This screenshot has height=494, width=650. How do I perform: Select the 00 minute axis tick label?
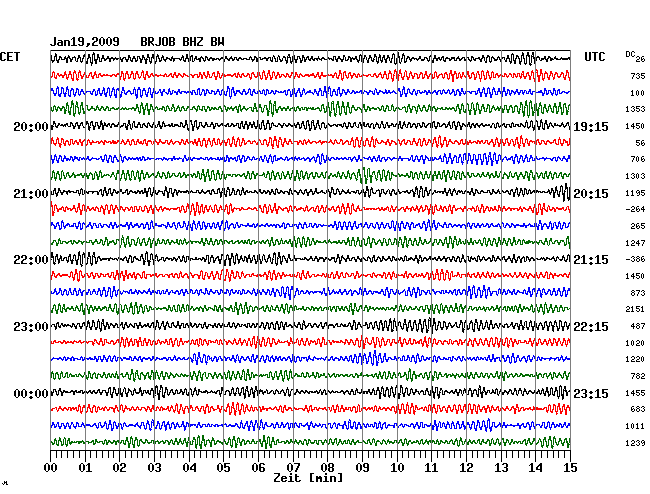[51, 468]
